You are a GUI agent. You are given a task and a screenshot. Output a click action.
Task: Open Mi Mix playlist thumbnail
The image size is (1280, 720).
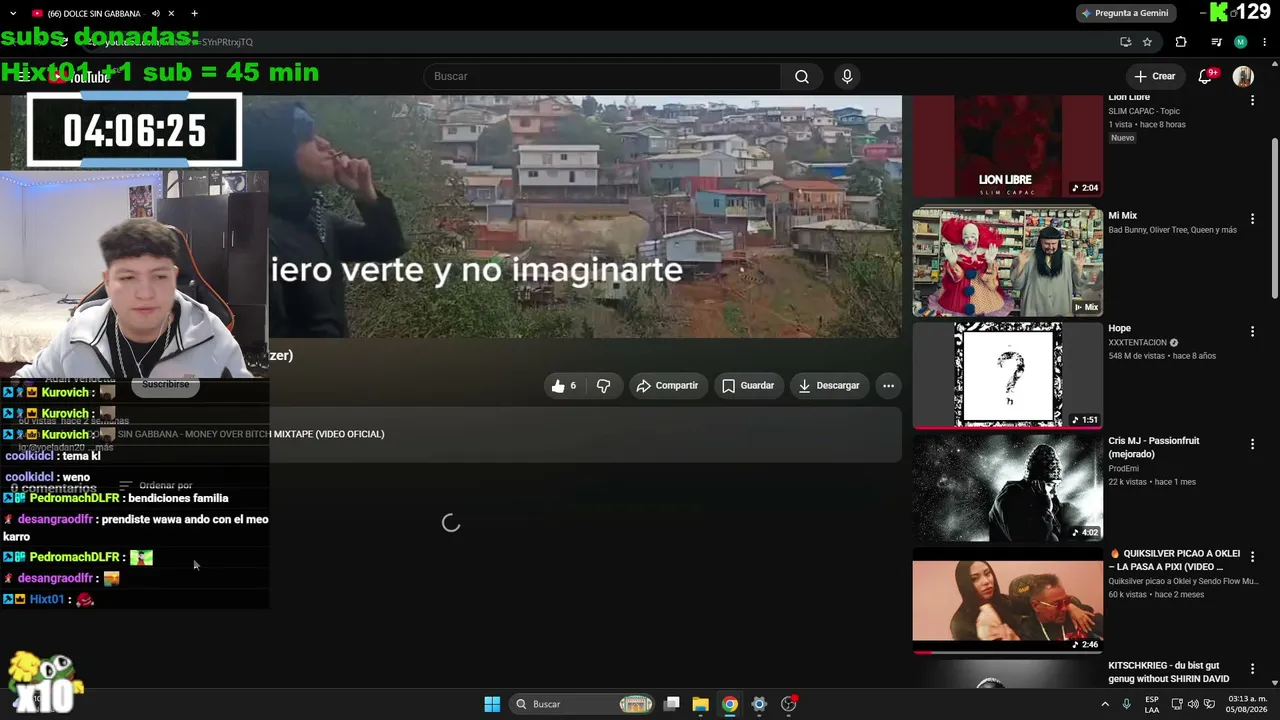[1007, 262]
